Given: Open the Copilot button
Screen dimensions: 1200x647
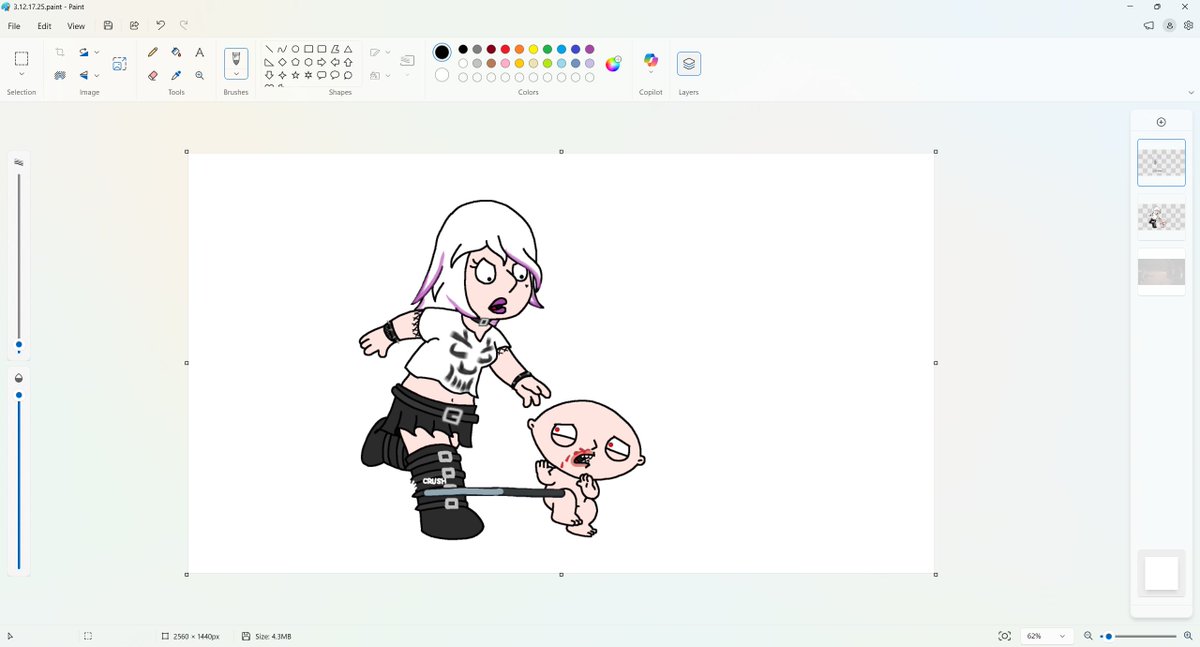Looking at the screenshot, I should (x=651, y=62).
